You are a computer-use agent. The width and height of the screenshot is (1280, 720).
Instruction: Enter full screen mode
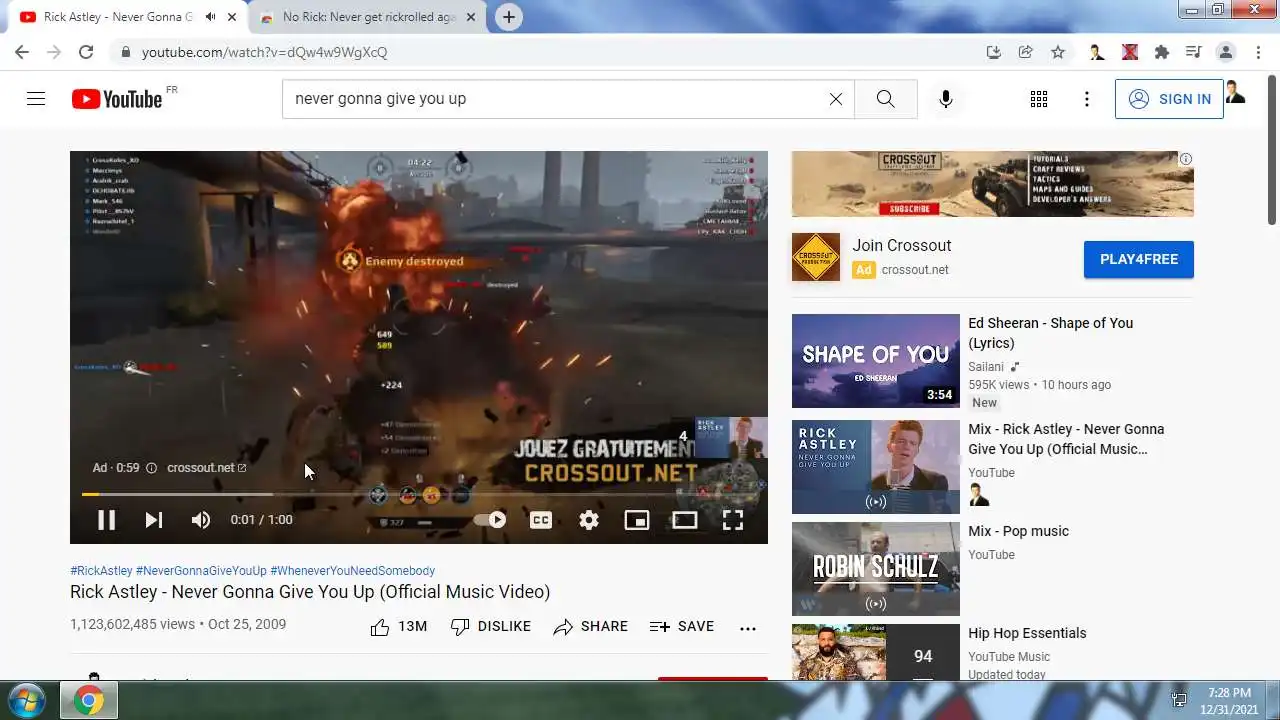[x=733, y=520]
